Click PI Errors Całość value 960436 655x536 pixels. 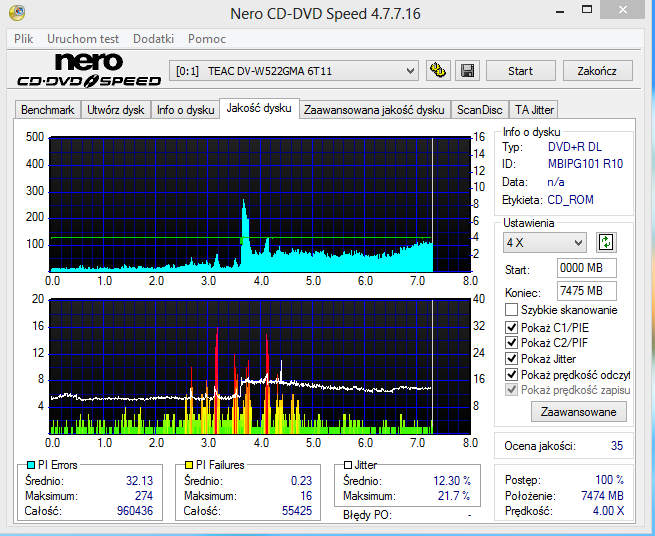click(135, 511)
